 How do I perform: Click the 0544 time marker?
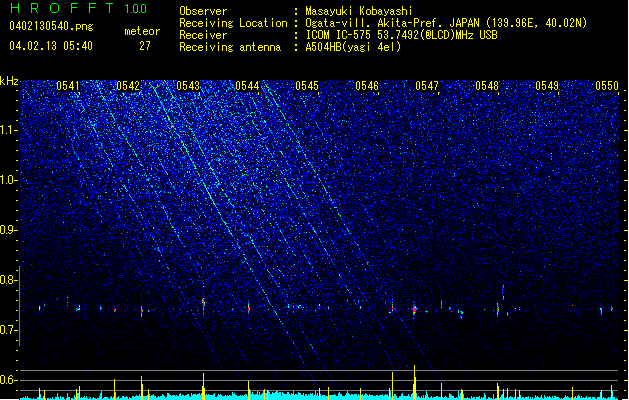(247, 86)
